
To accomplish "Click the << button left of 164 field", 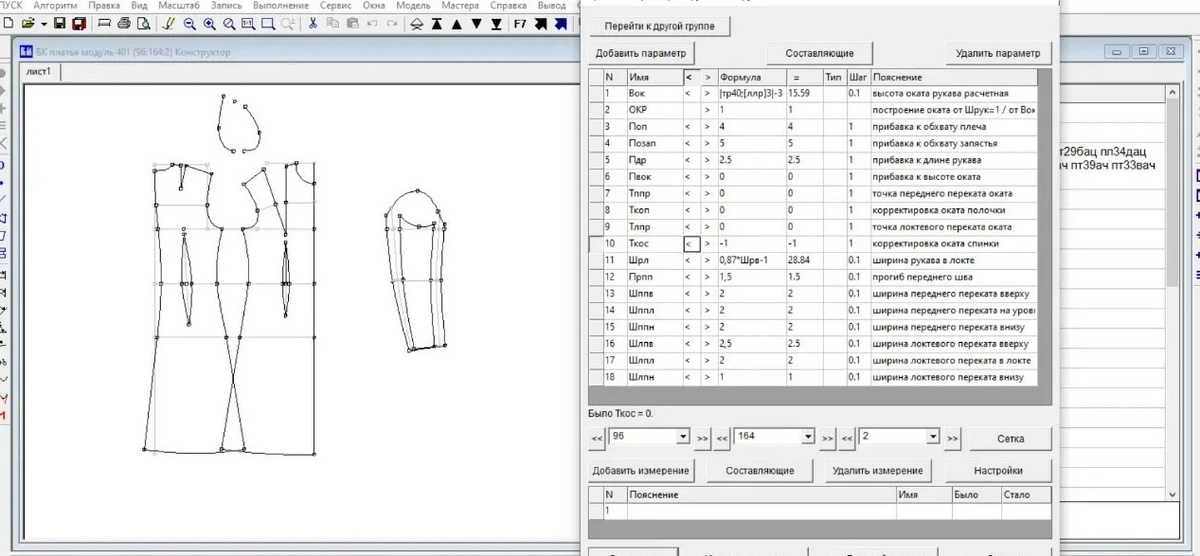I will point(721,438).
